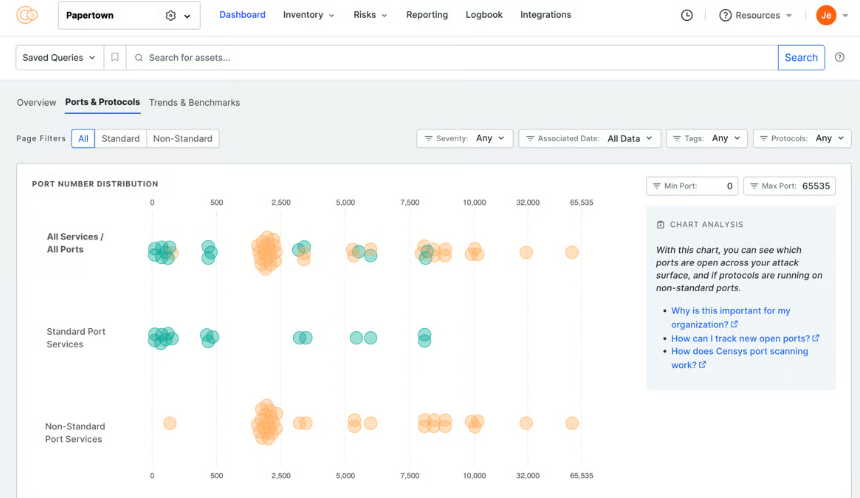Switch page filter to Standard
The image size is (860, 498).
pos(120,138)
